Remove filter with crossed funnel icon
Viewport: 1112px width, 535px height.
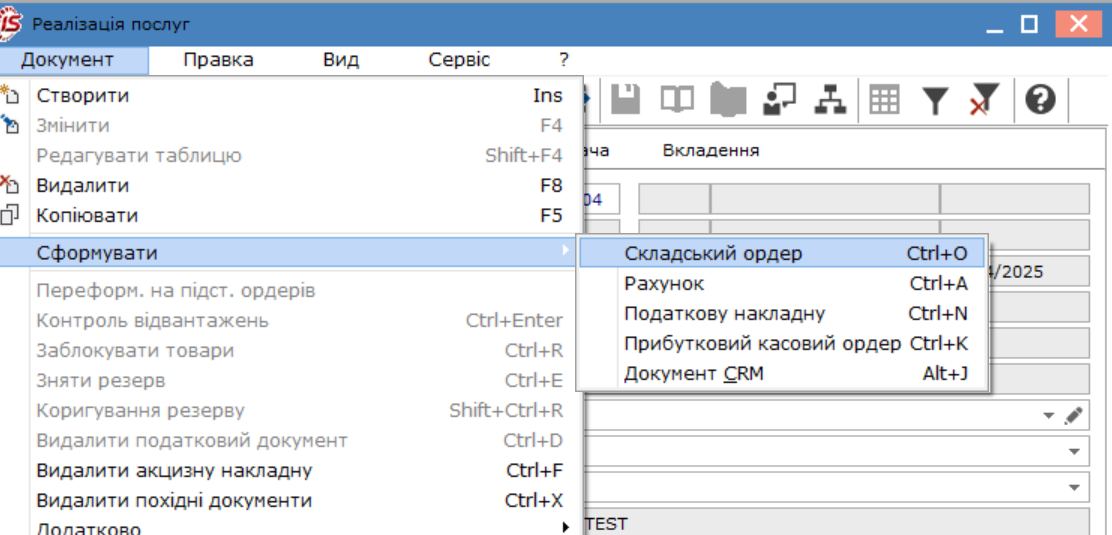point(984,99)
